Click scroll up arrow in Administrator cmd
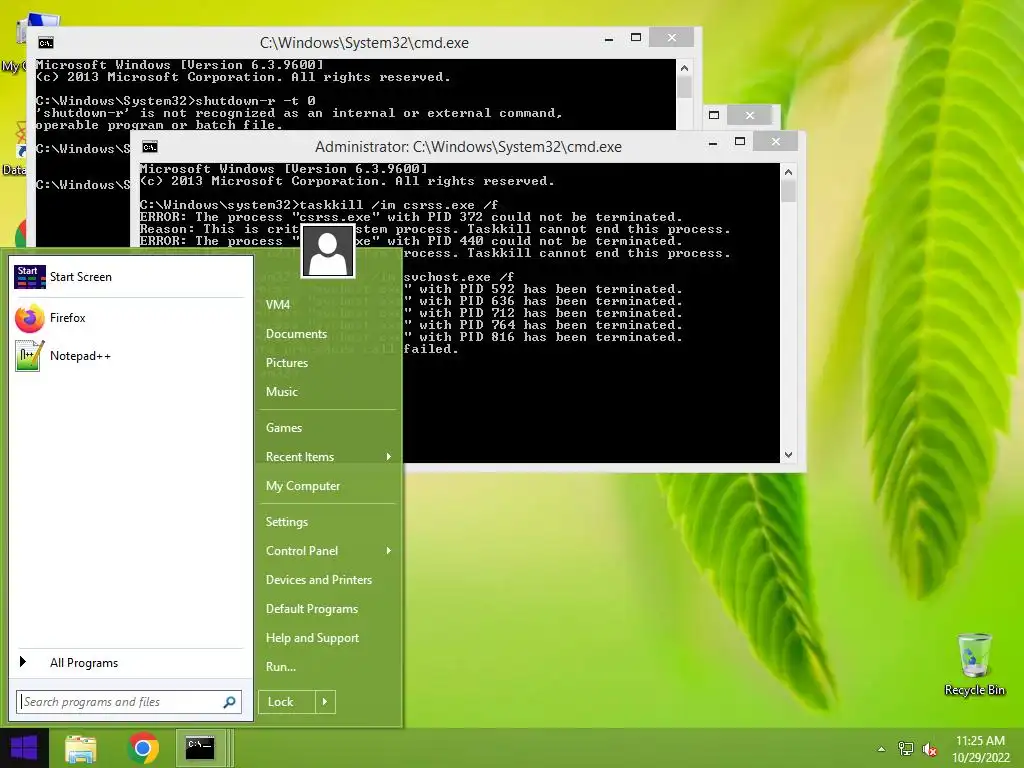The image size is (1024, 768). pyautogui.click(x=788, y=172)
